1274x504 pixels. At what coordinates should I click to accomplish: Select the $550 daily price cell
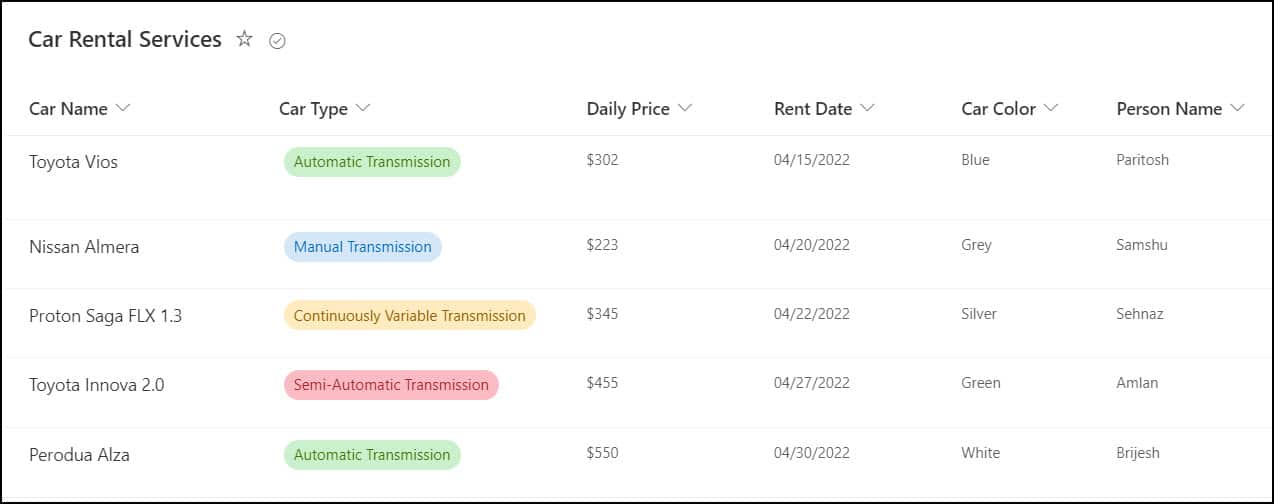pyautogui.click(x=603, y=453)
